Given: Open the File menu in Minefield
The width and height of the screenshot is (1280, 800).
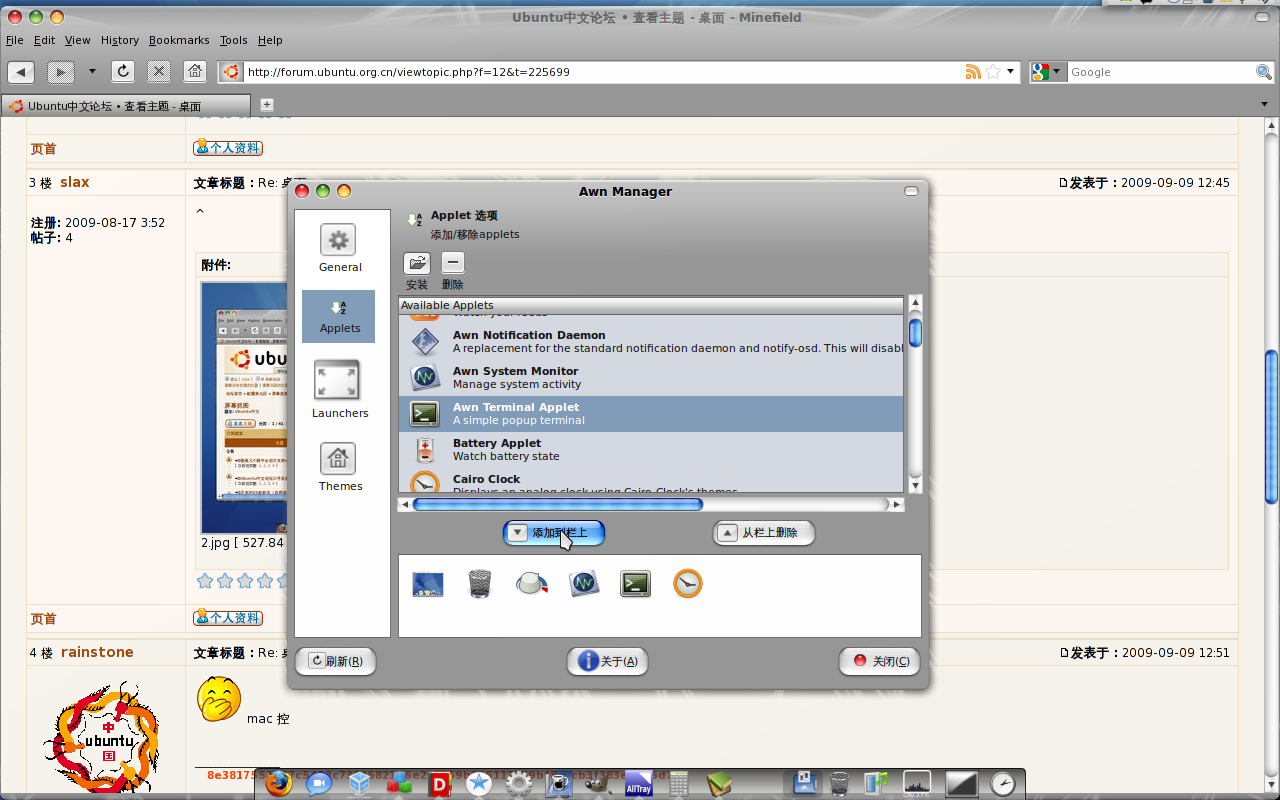Looking at the screenshot, I should click(x=15, y=40).
